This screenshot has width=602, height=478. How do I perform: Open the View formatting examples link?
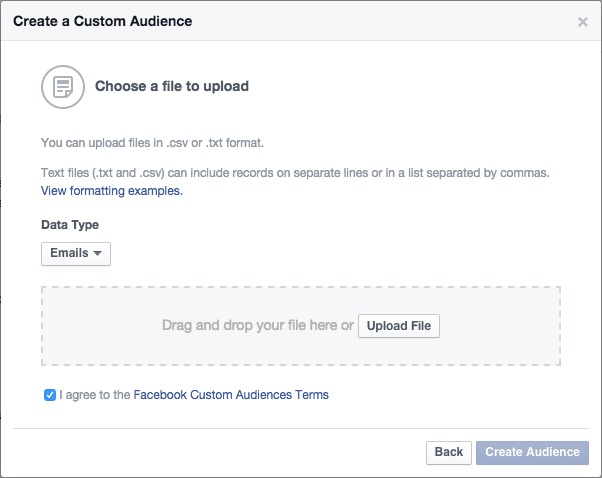pyautogui.click(x=112, y=191)
